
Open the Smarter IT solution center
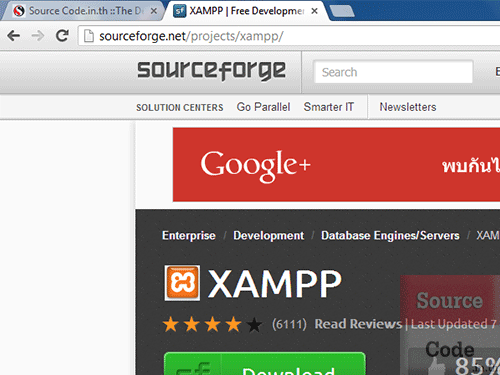[x=329, y=107]
